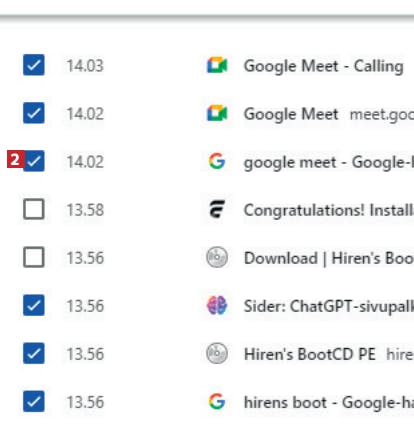Open the google meet - Google search link

tap(329, 163)
